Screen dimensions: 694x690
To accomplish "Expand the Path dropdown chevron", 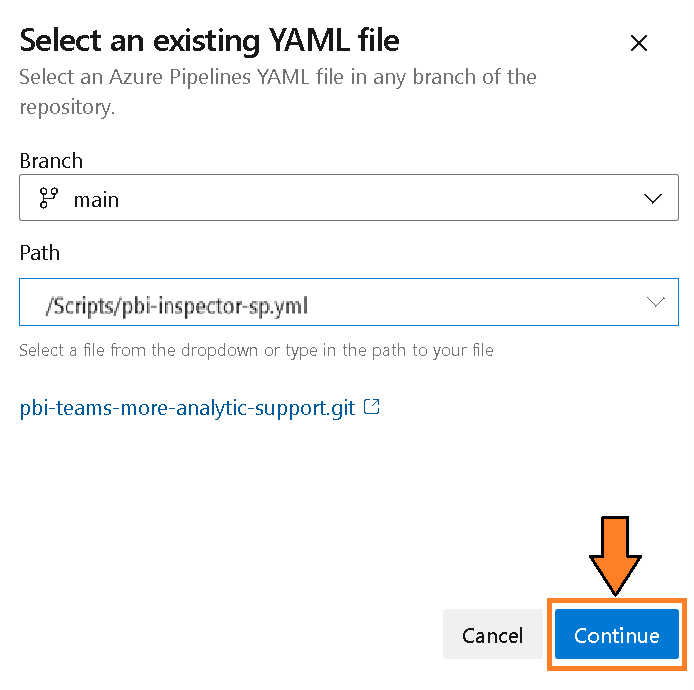I will click(656, 302).
